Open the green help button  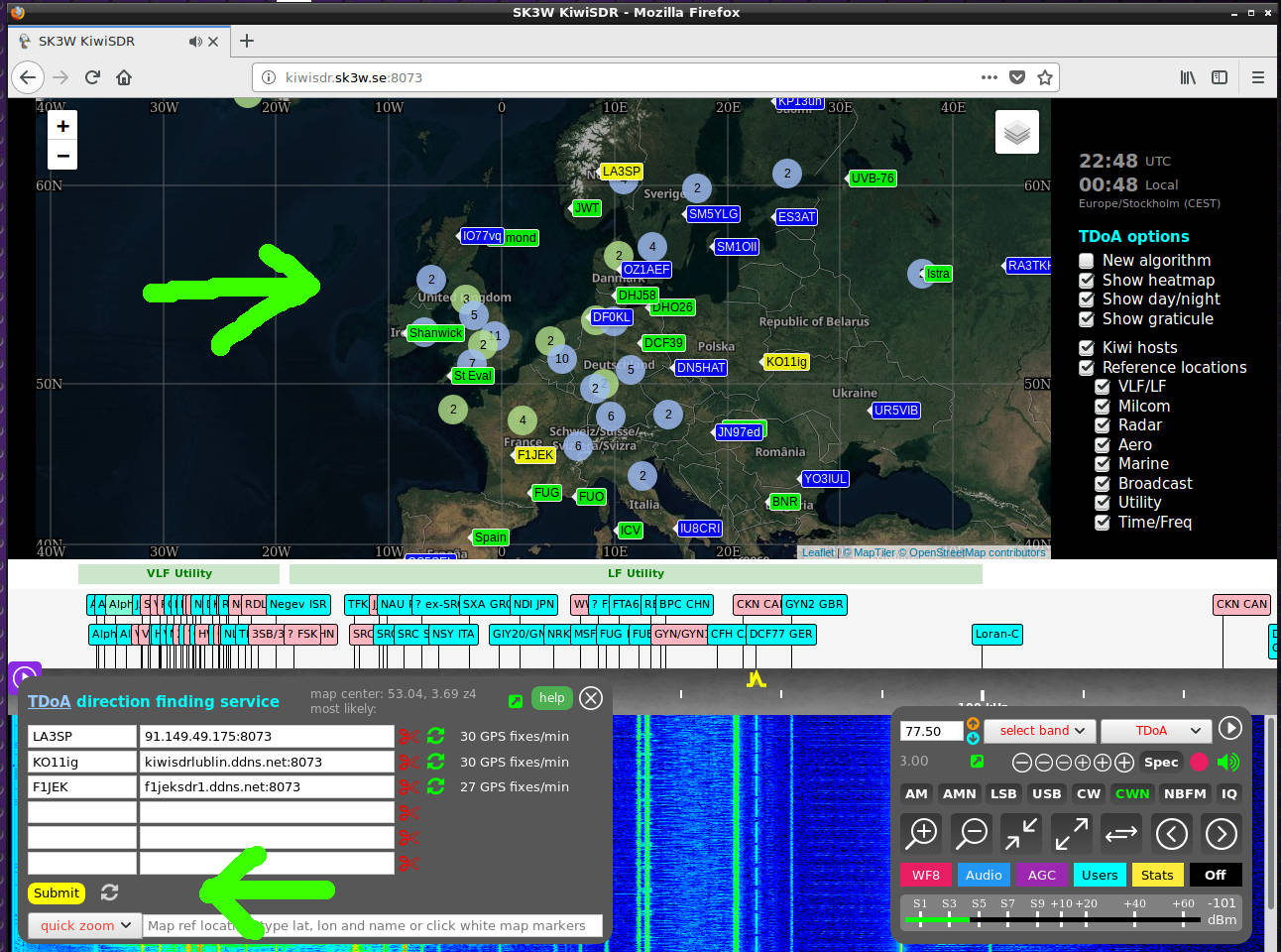pyautogui.click(x=551, y=698)
